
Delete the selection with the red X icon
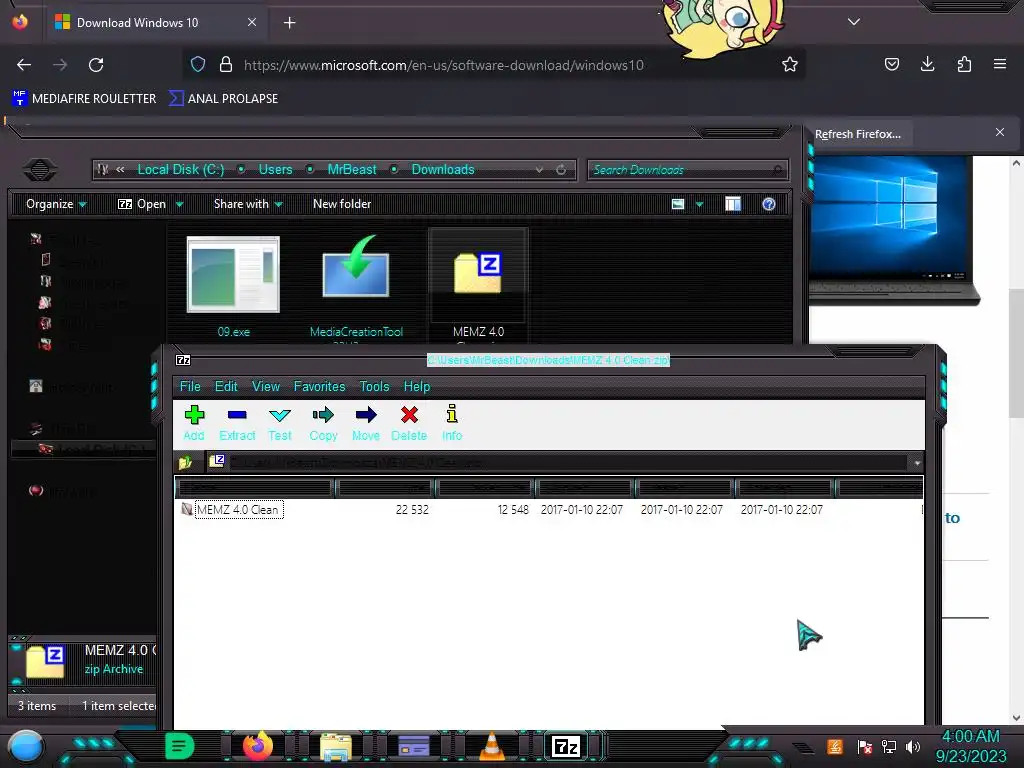click(409, 423)
